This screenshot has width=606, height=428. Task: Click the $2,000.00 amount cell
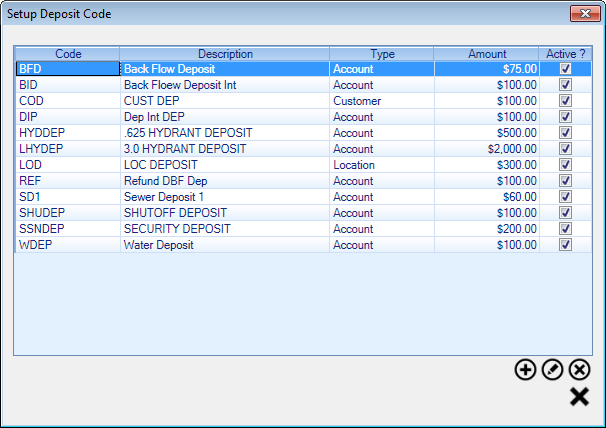tap(487, 149)
